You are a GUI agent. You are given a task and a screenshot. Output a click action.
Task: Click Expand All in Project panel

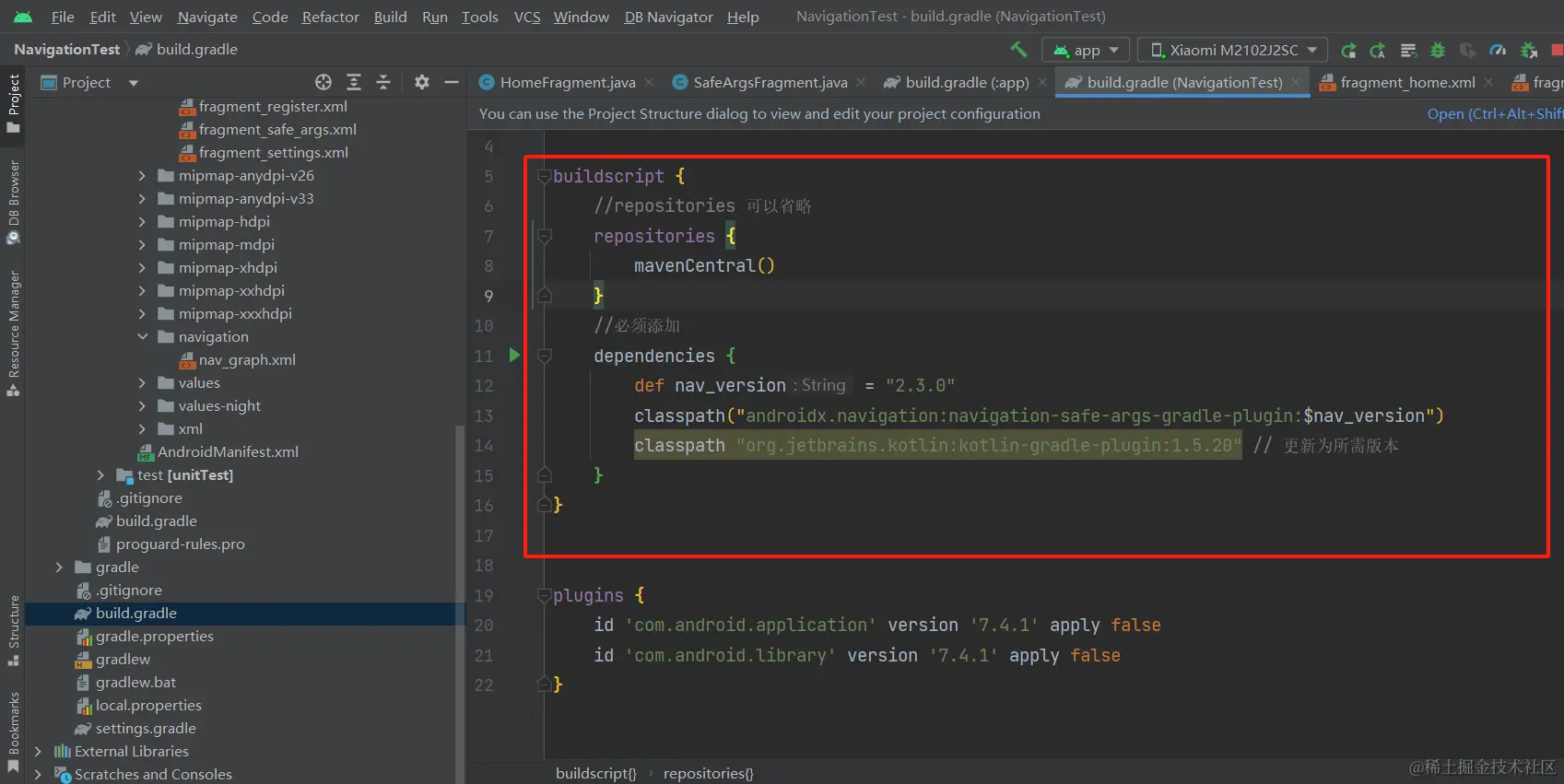coord(354,83)
